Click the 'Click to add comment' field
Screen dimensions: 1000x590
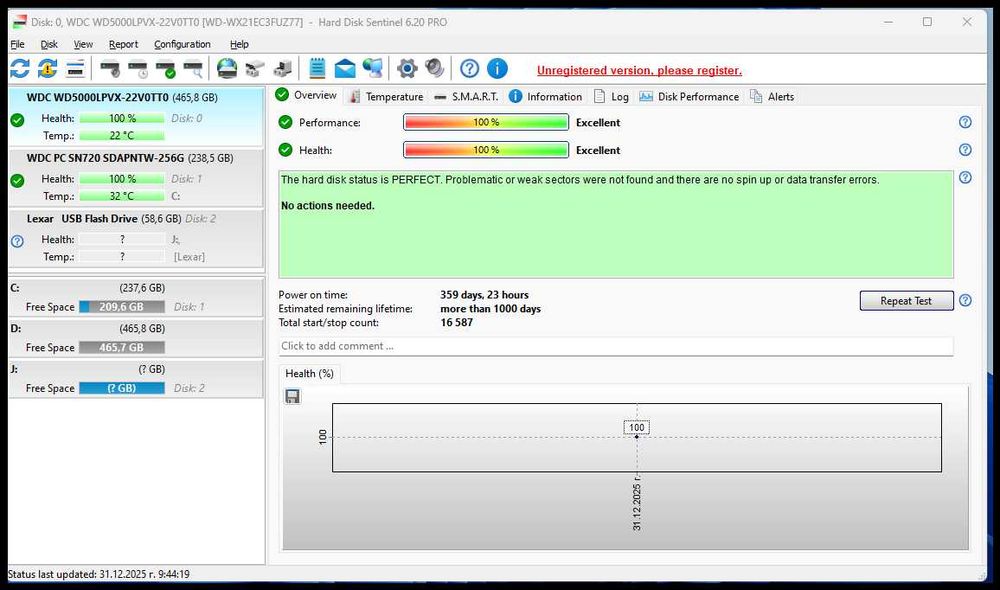point(616,346)
